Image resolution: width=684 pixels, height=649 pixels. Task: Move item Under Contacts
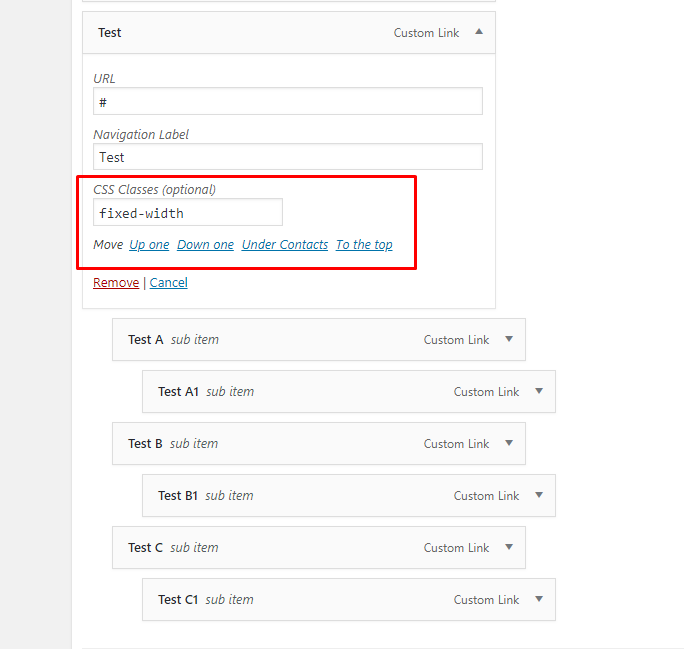285,245
